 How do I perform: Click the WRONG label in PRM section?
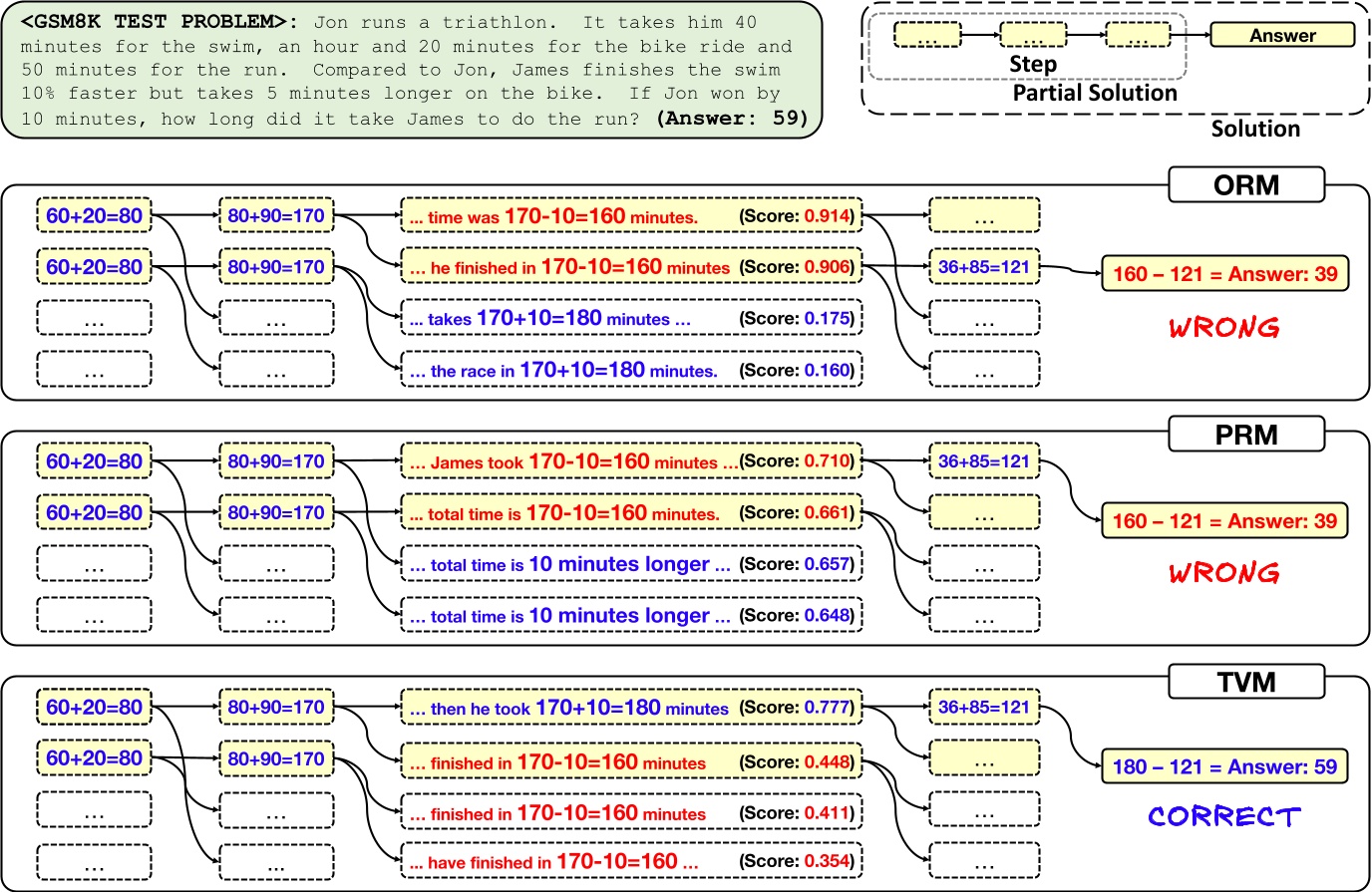pyautogui.click(x=1224, y=573)
